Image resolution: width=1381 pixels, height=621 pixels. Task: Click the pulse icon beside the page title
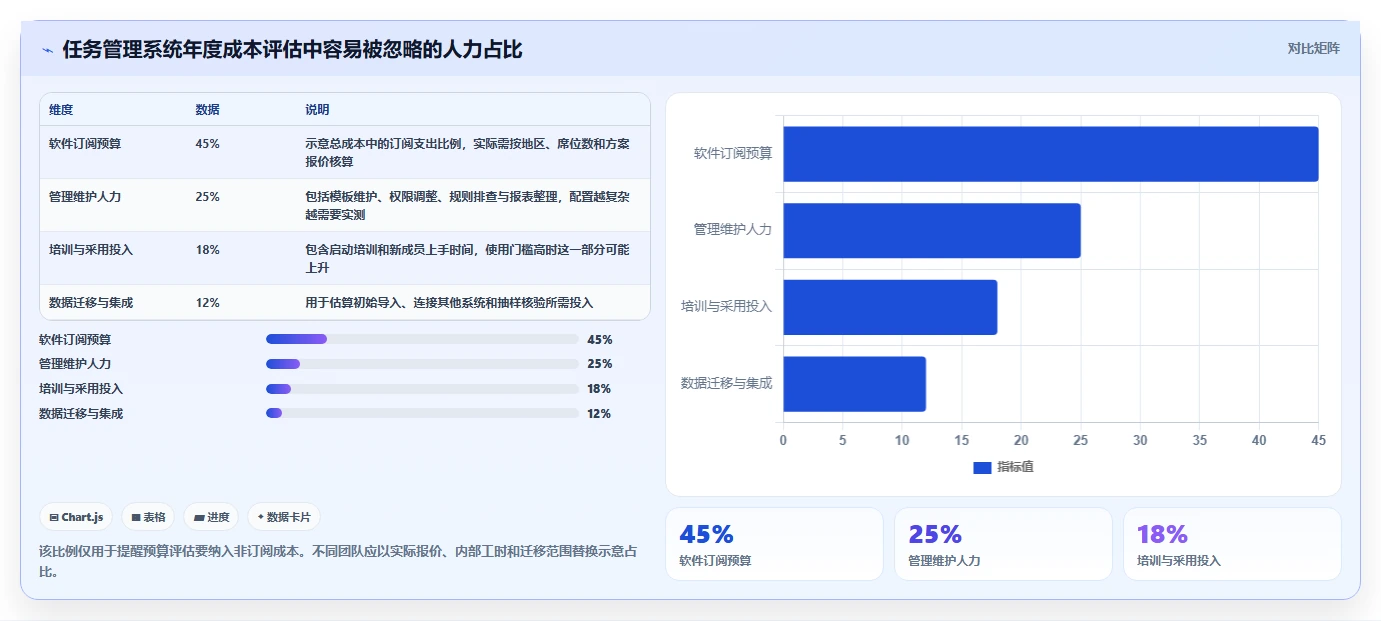[47, 50]
